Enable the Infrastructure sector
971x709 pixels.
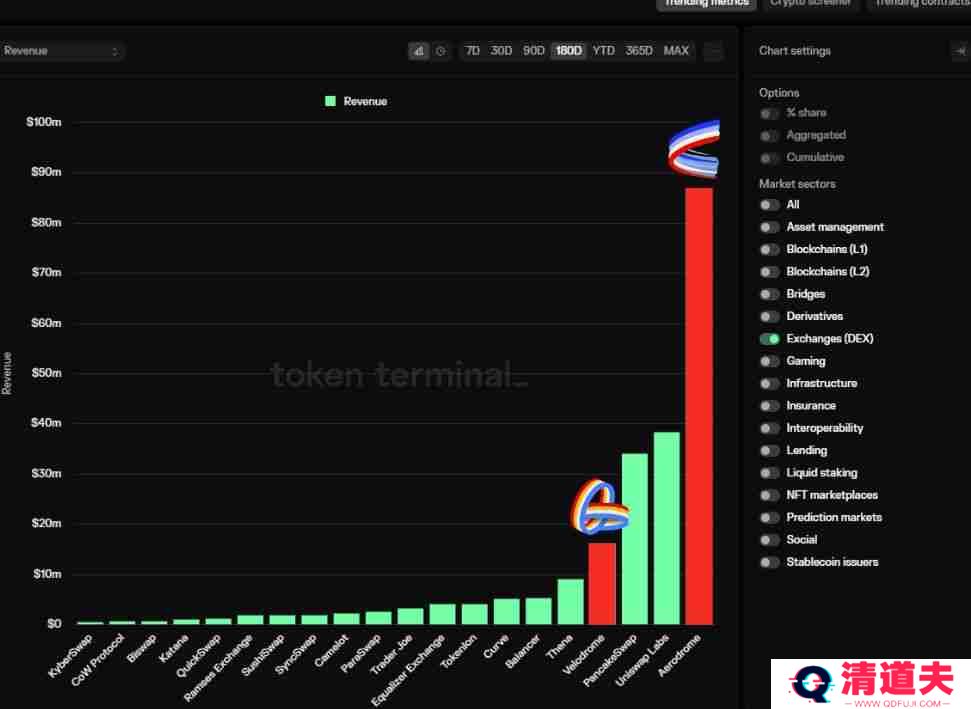[770, 383]
